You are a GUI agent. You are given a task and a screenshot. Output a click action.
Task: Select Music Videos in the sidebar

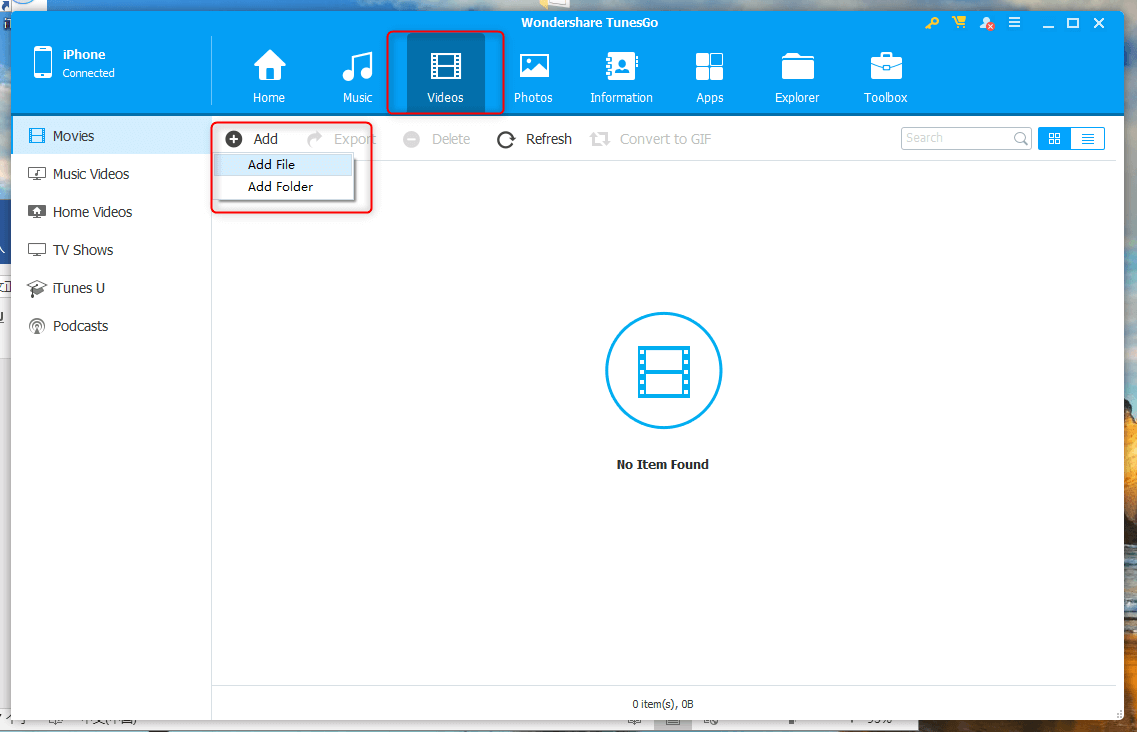point(90,174)
